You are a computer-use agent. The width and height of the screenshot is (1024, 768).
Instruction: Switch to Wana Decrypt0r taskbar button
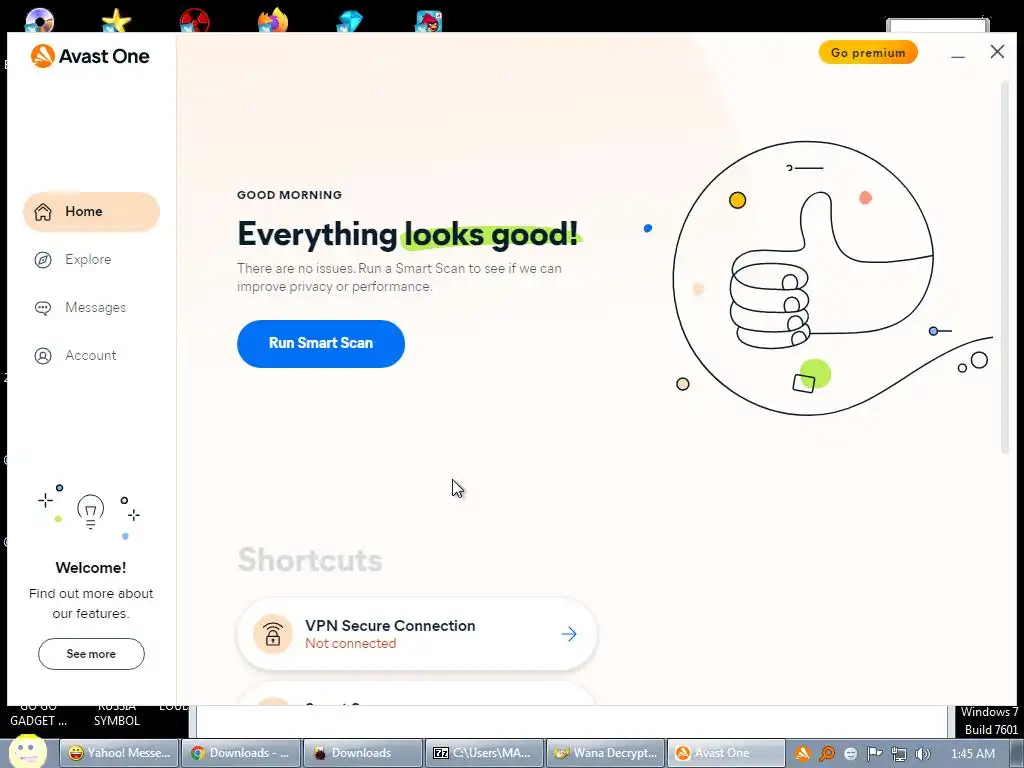pyautogui.click(x=605, y=753)
